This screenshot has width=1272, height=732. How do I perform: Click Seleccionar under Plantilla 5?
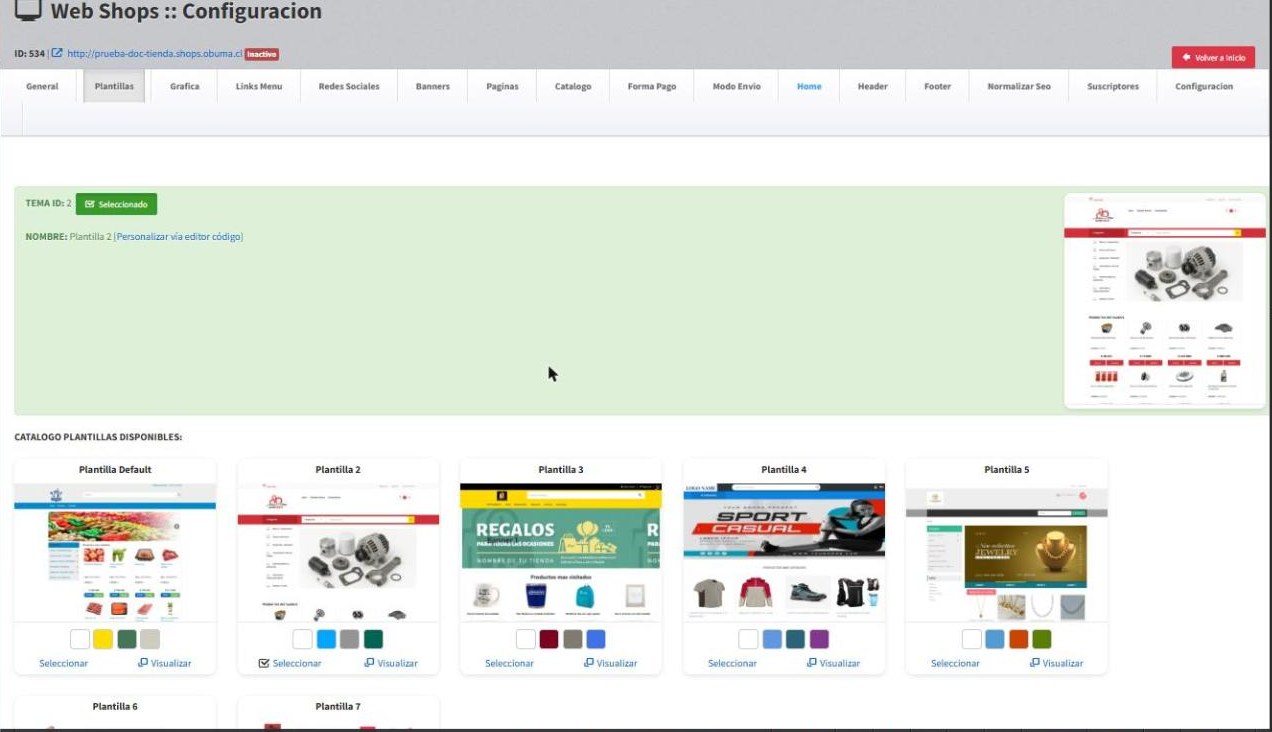pyautogui.click(x=955, y=663)
